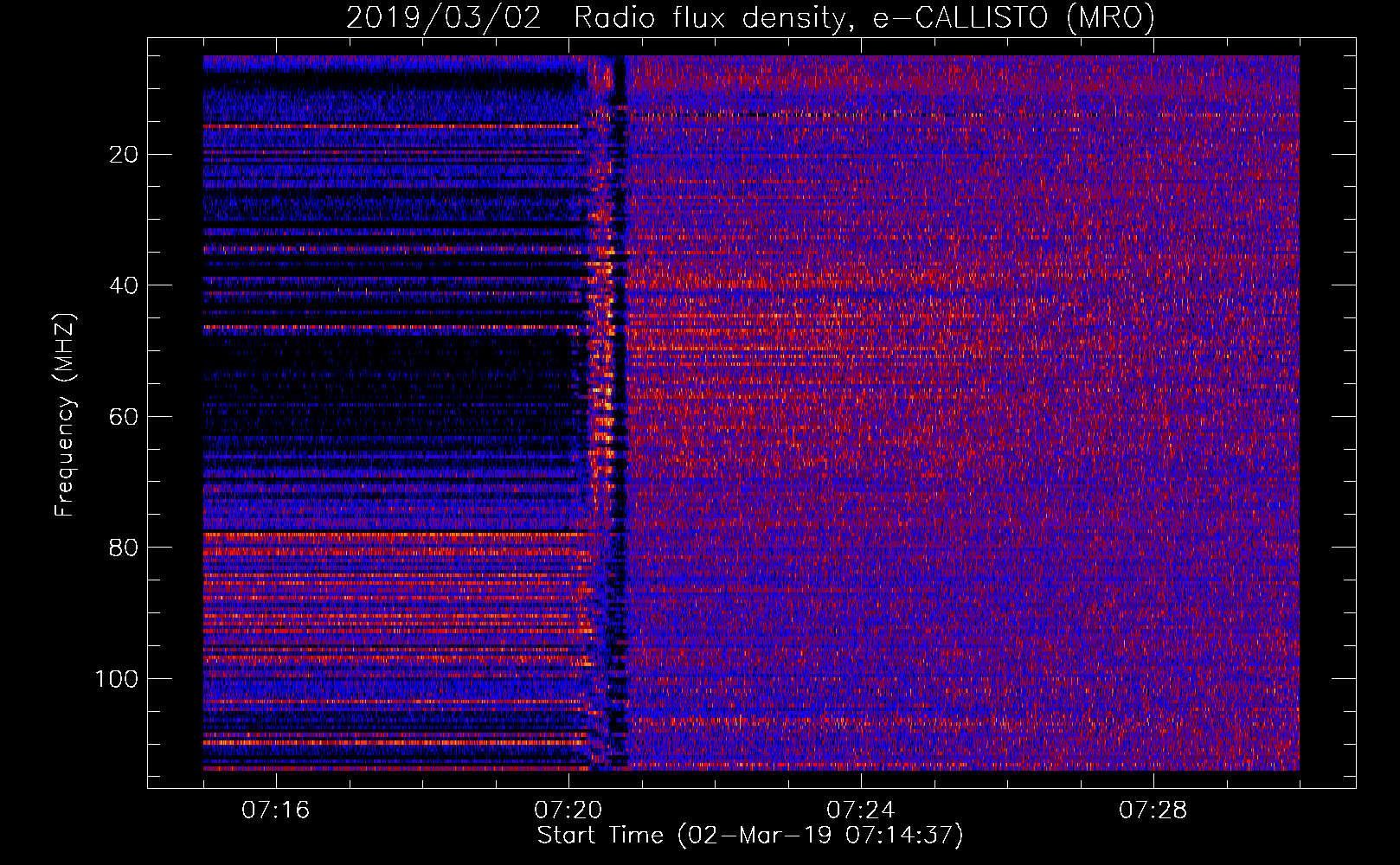Click the '80' frequency tick label
1400x865 pixels.
click(125, 548)
